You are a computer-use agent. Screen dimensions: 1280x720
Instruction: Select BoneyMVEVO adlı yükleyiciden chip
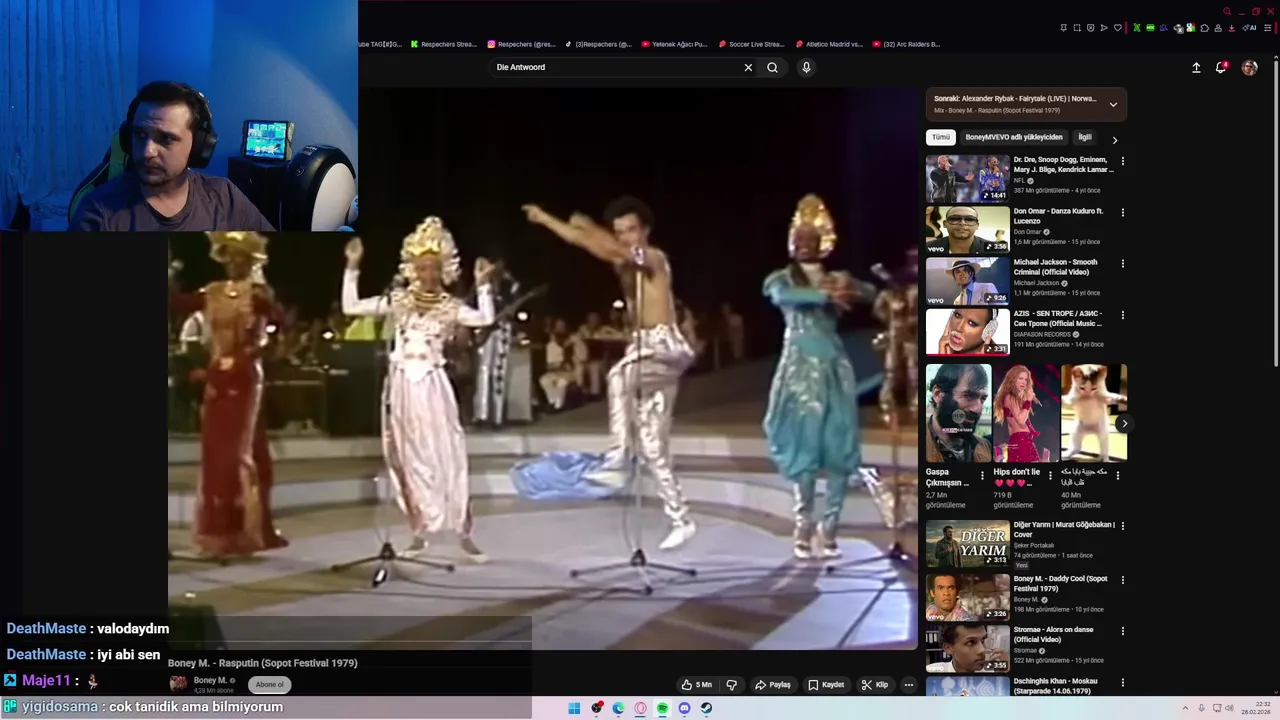tap(1014, 137)
